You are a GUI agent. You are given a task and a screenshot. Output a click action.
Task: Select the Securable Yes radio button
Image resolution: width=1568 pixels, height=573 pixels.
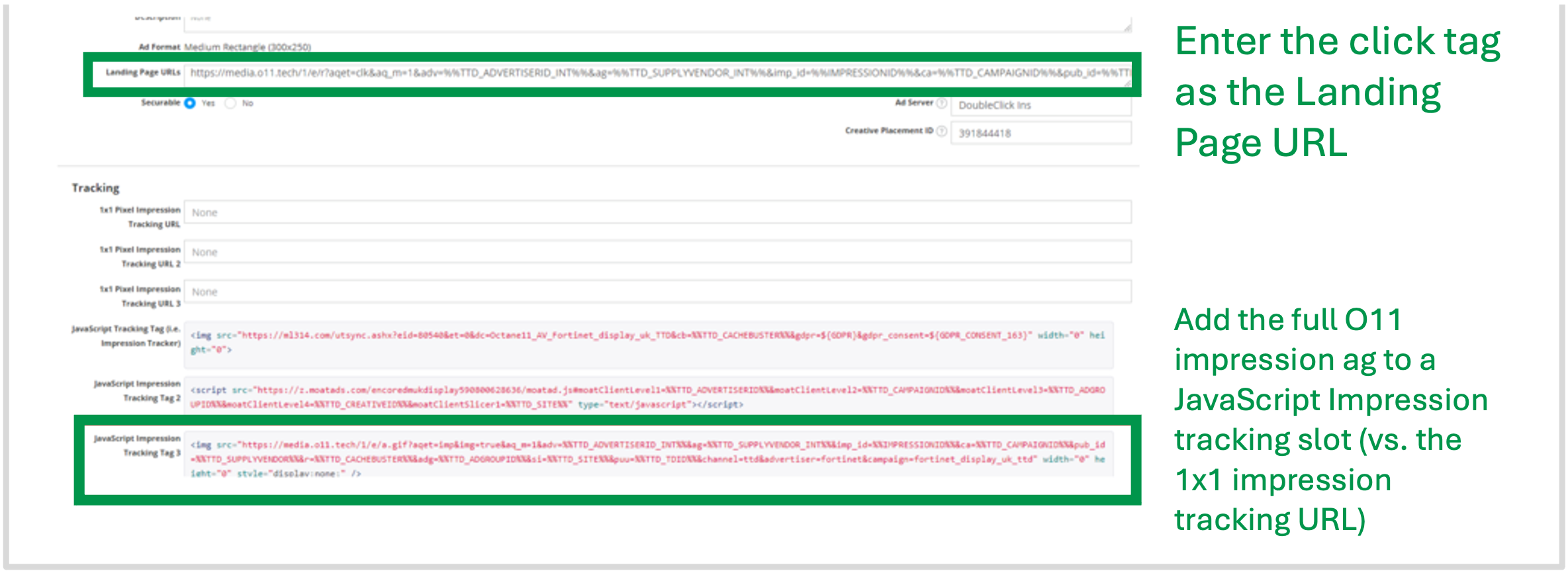pyautogui.click(x=190, y=103)
